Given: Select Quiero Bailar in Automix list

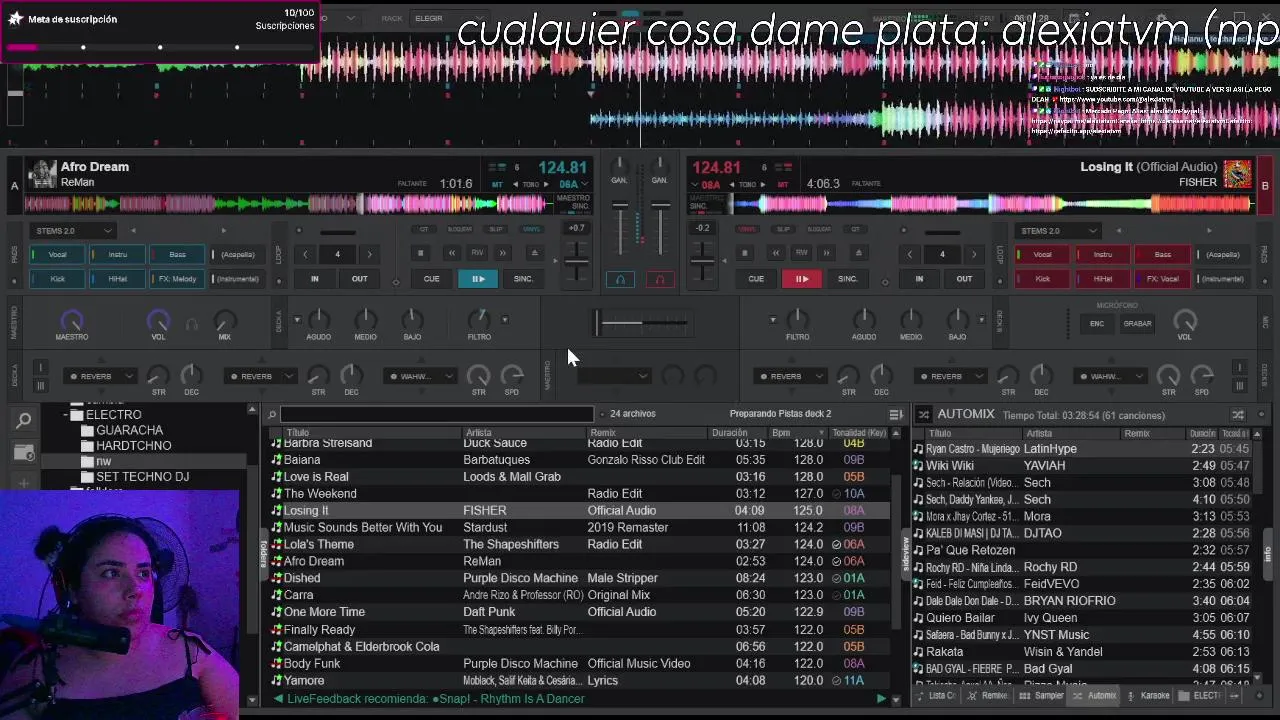Looking at the screenshot, I should point(1080,618).
